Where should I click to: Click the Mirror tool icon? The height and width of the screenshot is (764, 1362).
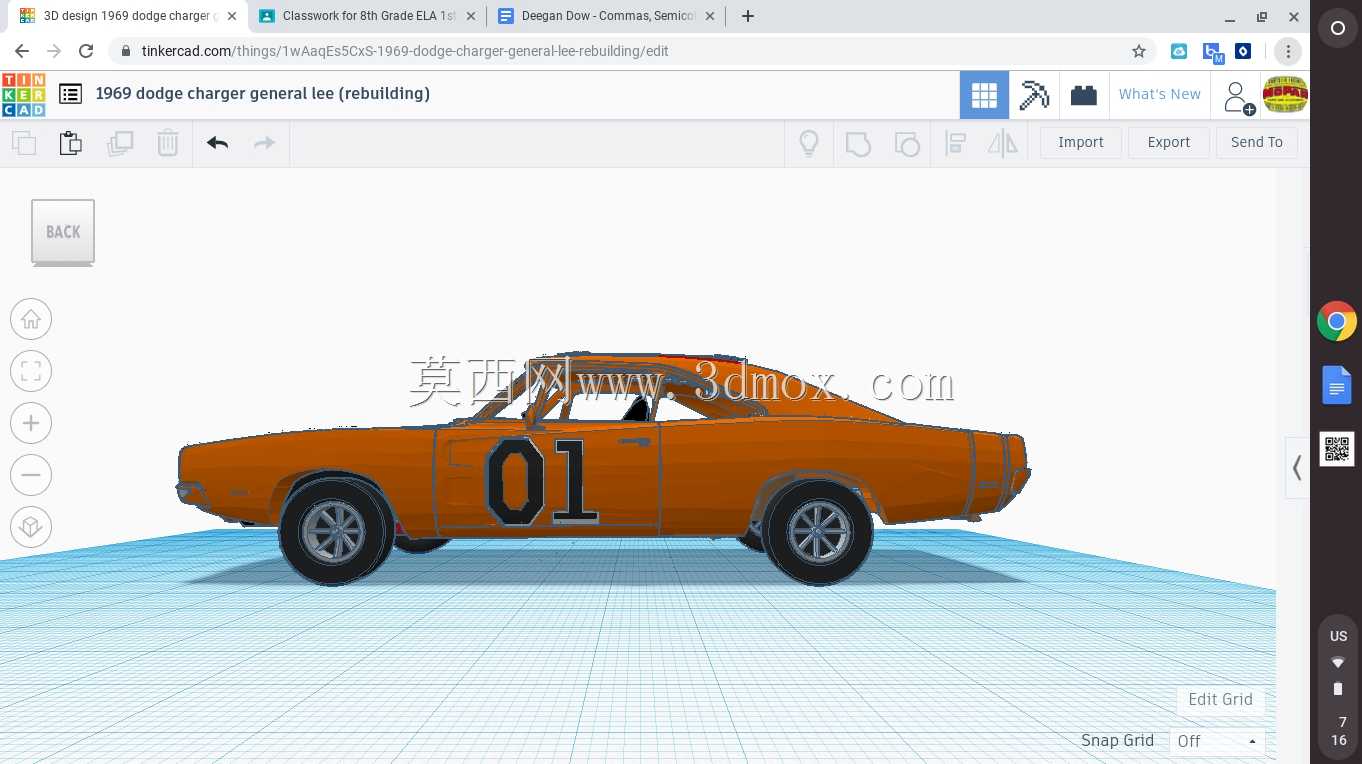1002,143
